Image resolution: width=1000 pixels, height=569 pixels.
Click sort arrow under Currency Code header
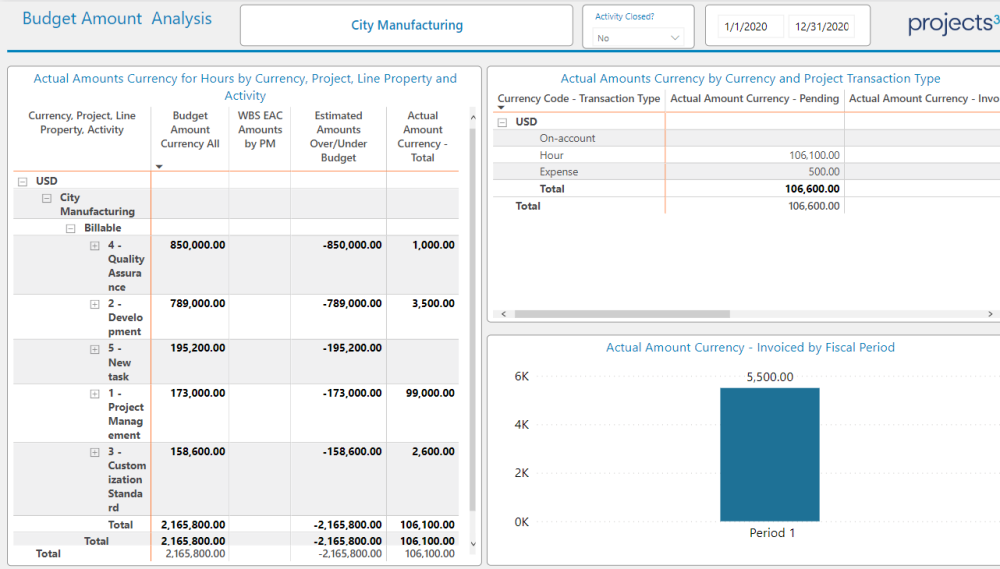pyautogui.click(x=501, y=108)
